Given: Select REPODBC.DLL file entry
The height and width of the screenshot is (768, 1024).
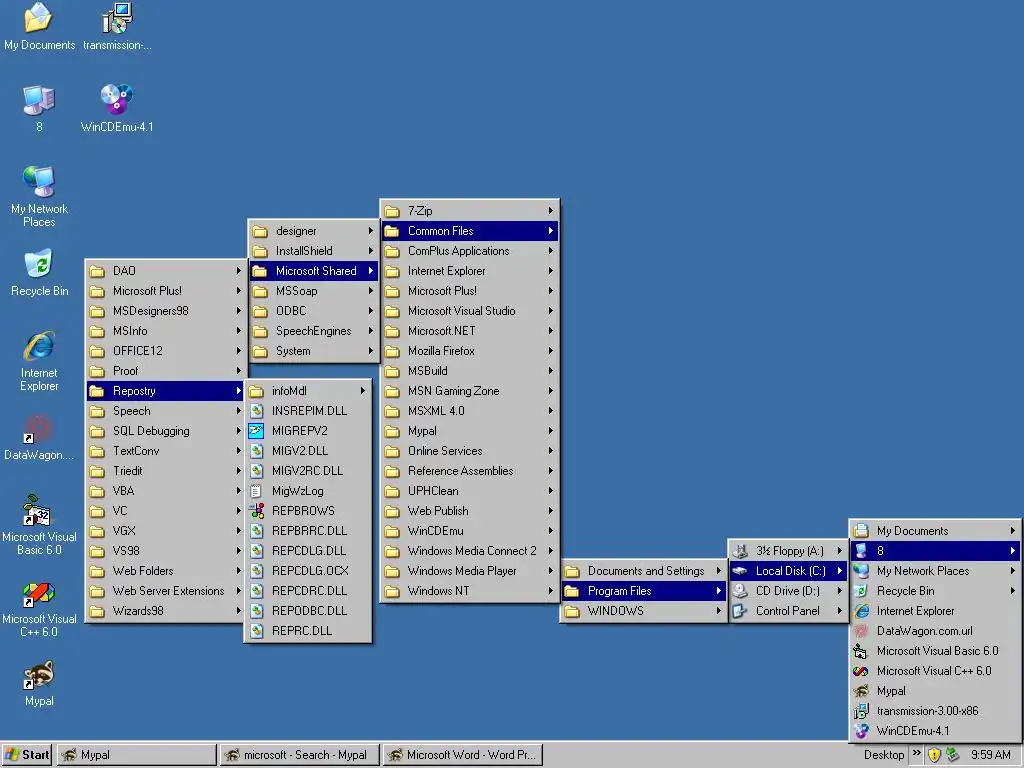Looking at the screenshot, I should click(x=308, y=611).
